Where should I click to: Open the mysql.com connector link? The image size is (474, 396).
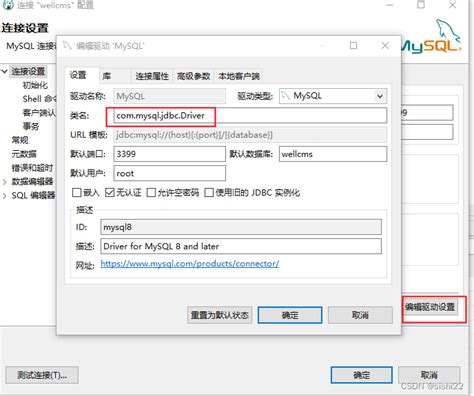pyautogui.click(x=190, y=264)
